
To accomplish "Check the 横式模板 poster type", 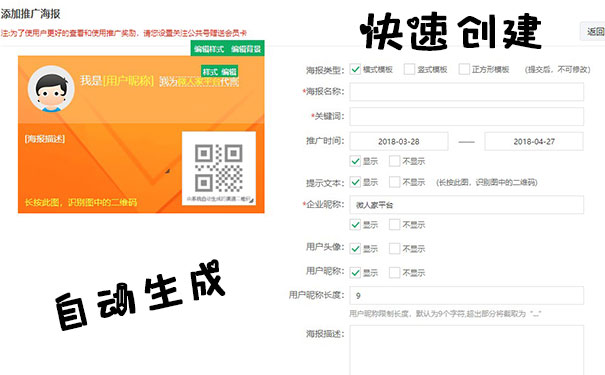I will pos(355,69).
